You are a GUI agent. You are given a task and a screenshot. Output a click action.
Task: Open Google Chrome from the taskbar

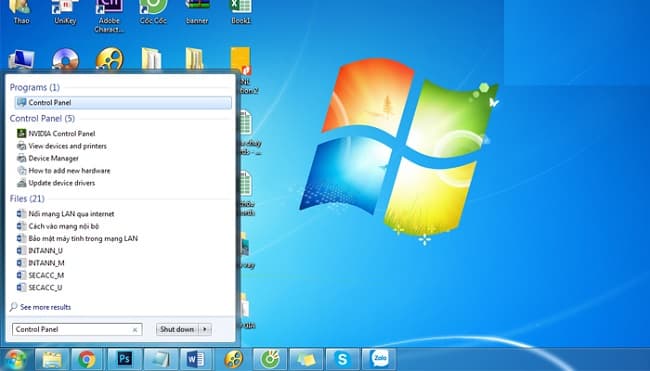[x=87, y=359]
